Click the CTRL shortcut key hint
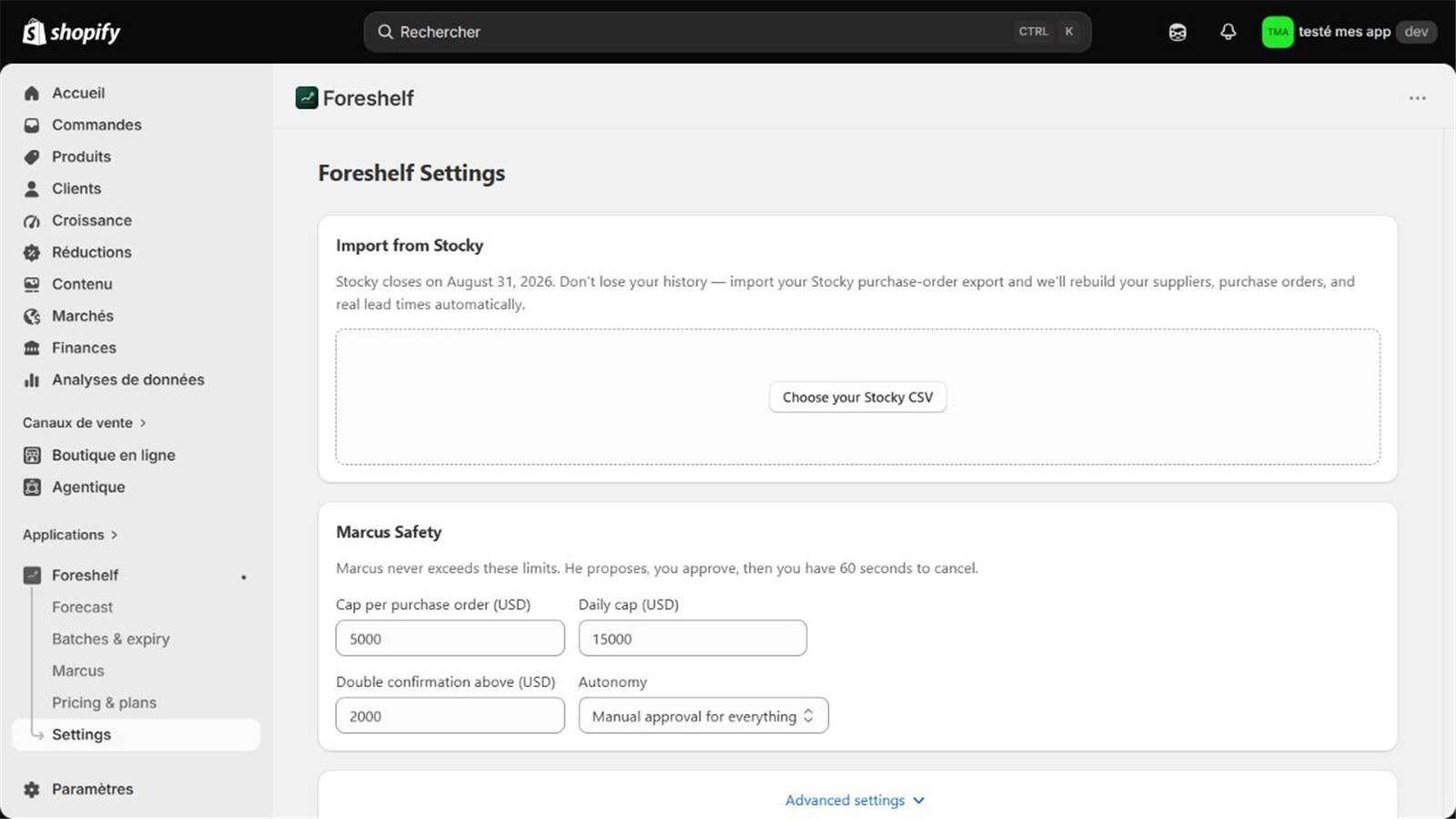1456x819 pixels. tap(1033, 32)
